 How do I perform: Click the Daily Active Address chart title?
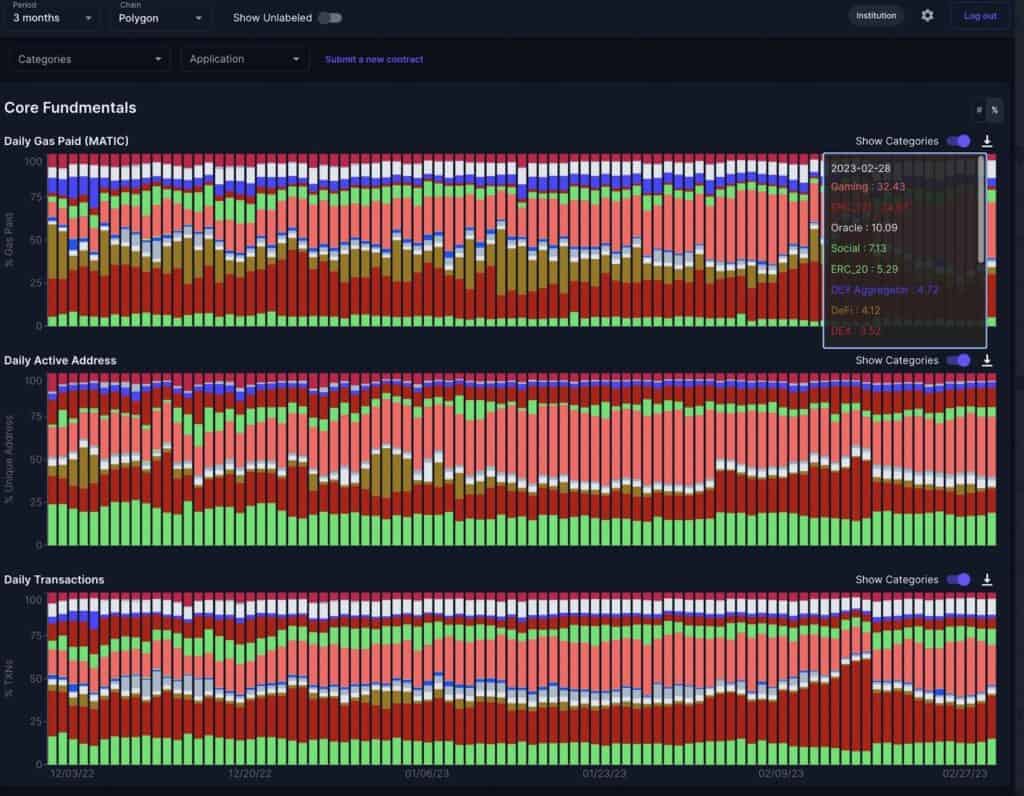pos(60,360)
